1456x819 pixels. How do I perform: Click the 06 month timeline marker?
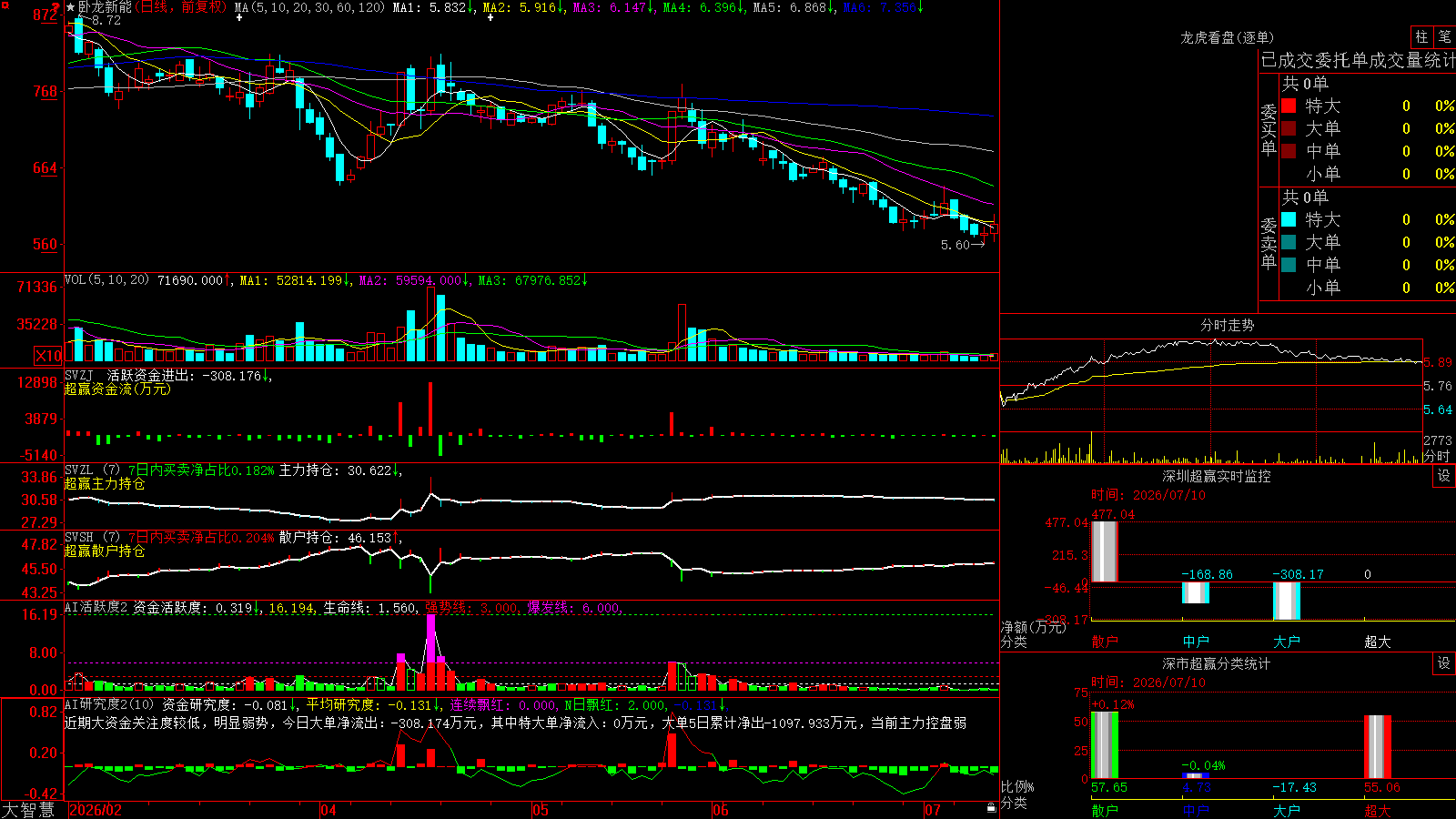point(721,810)
